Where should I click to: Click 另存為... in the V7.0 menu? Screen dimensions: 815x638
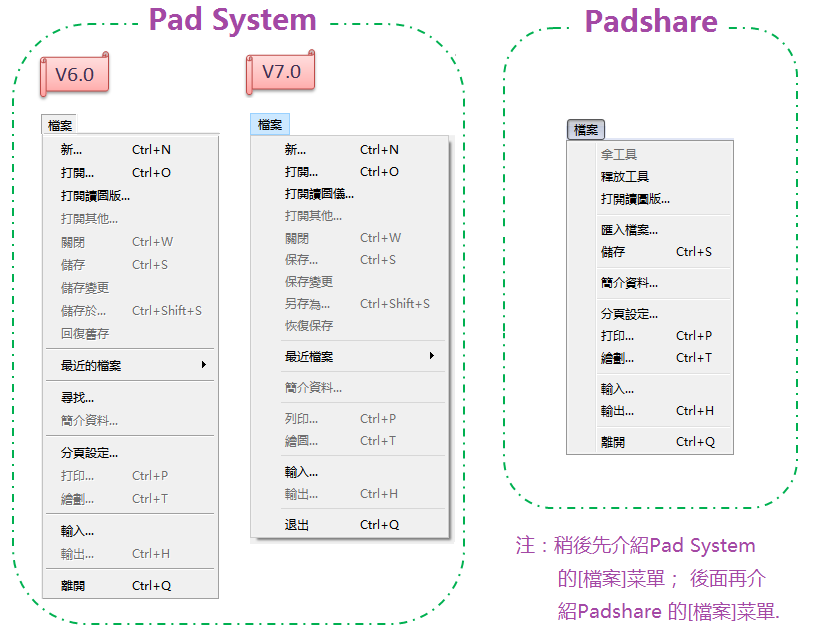coord(307,304)
